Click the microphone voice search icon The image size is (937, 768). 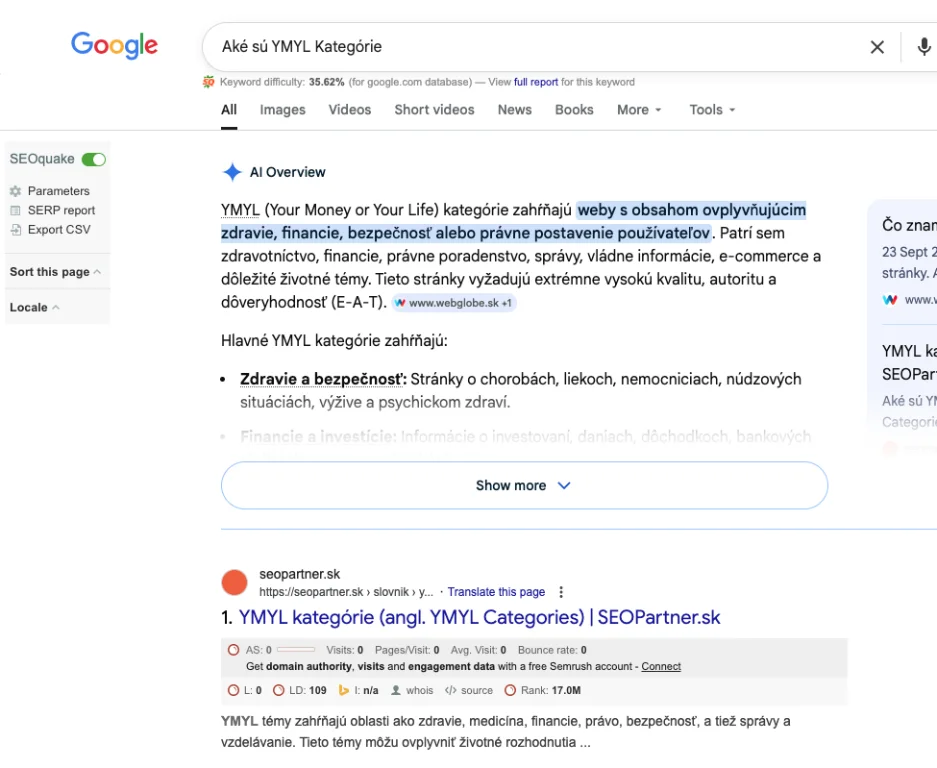(x=924, y=47)
